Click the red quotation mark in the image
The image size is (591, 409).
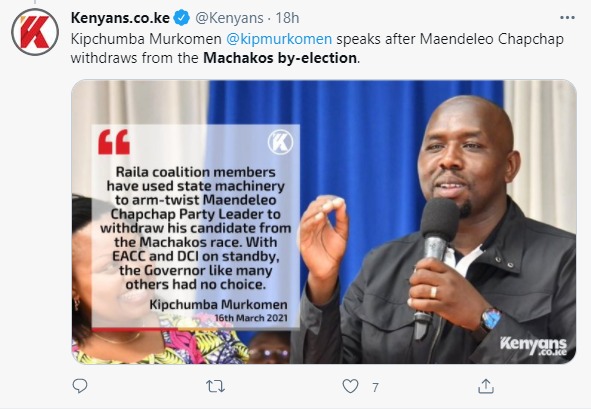click(114, 142)
